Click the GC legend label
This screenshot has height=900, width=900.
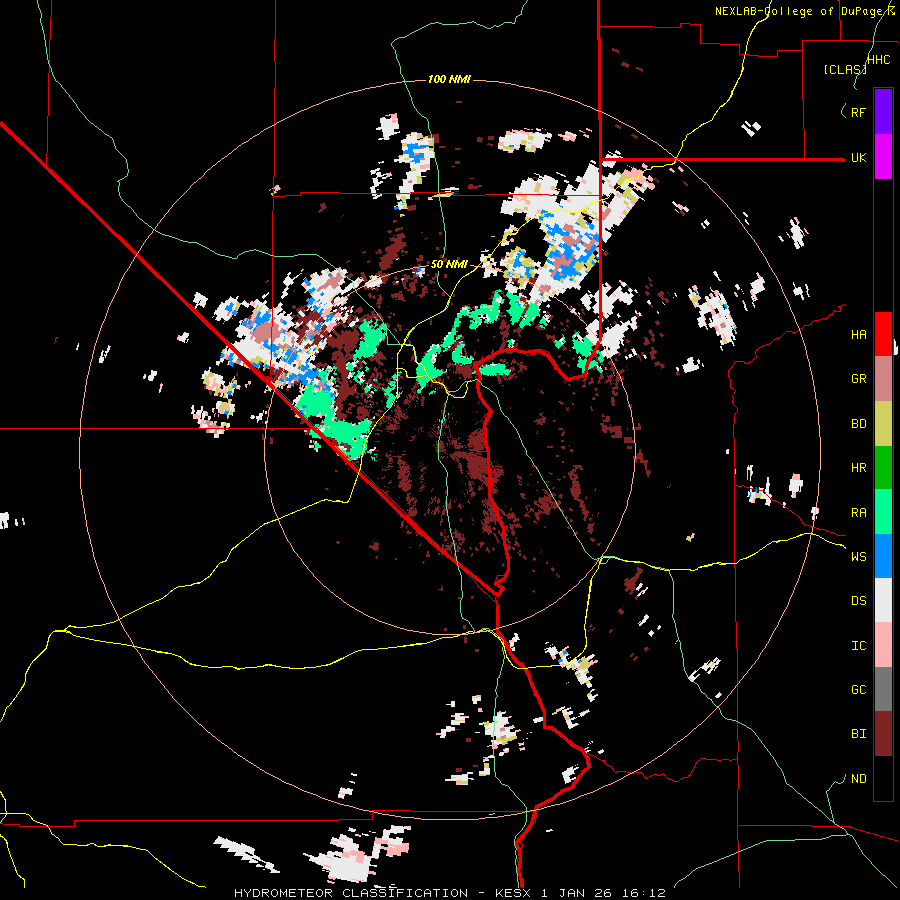tap(858, 690)
